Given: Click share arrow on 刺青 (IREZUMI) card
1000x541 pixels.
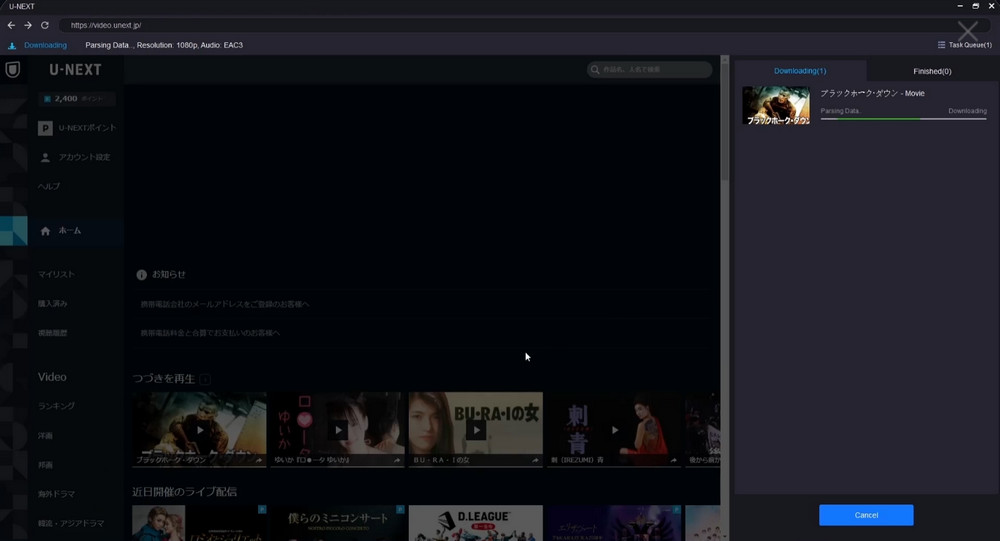Looking at the screenshot, I should click(x=673, y=460).
